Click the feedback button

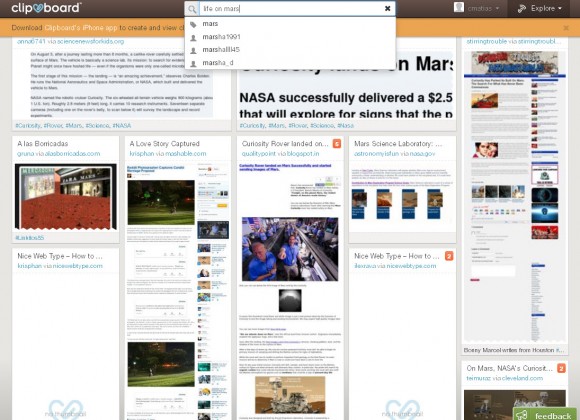point(544,414)
